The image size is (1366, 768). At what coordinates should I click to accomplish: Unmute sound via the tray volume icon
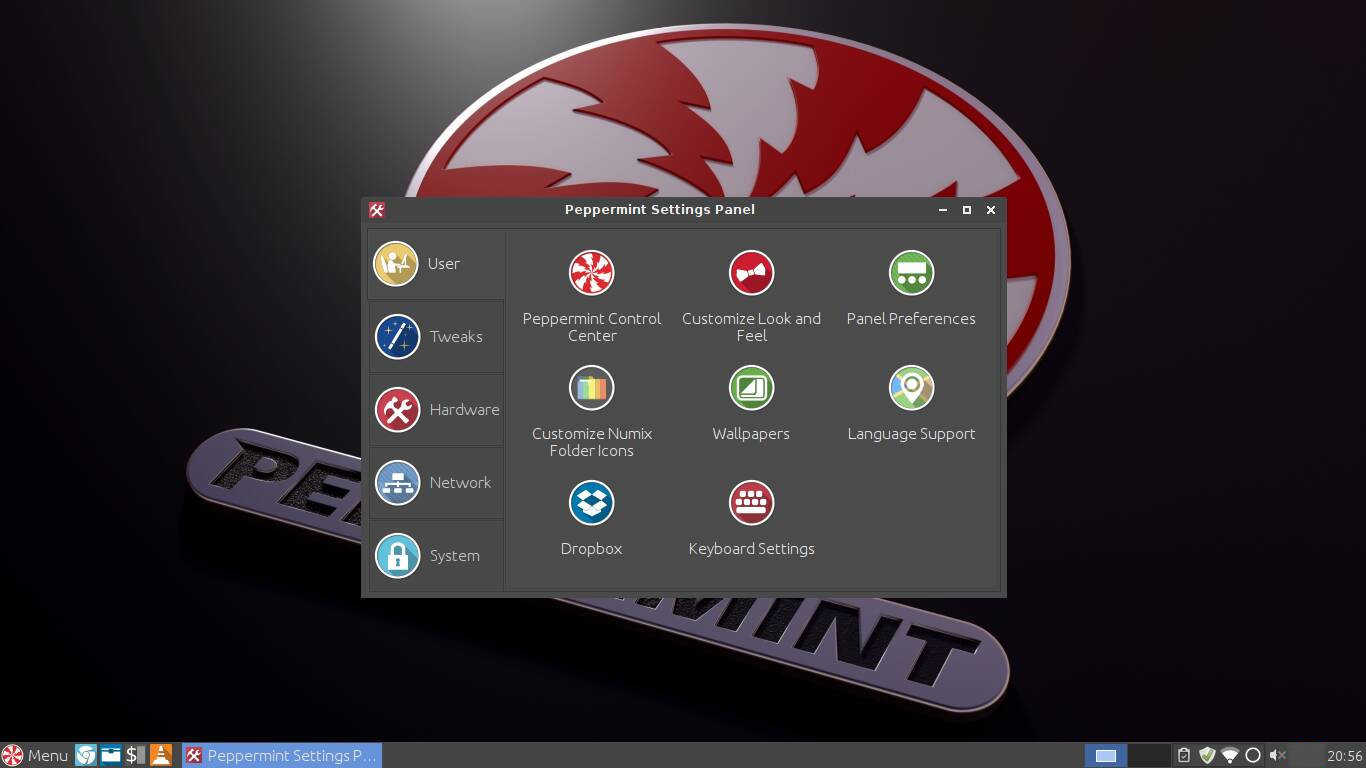coord(1277,755)
